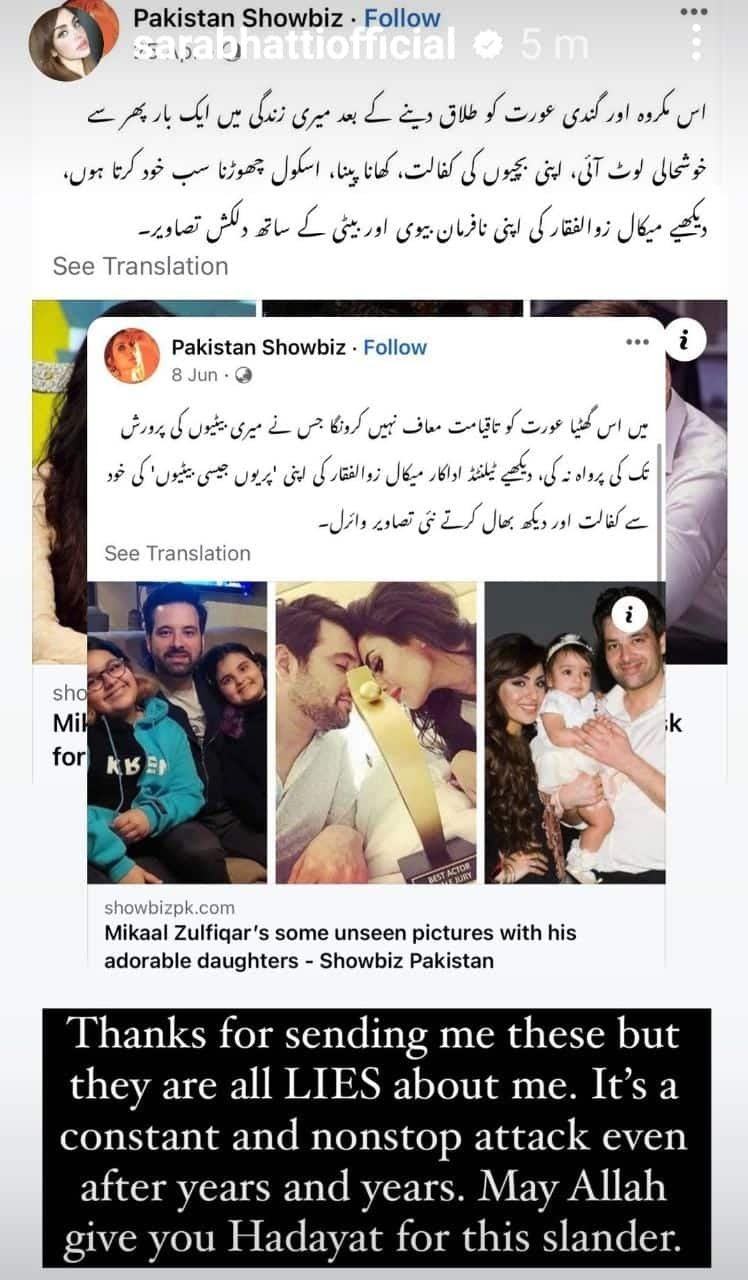Click the globe privacy icon near 8 Jun
The width and height of the screenshot is (748, 1280).
click(243, 375)
